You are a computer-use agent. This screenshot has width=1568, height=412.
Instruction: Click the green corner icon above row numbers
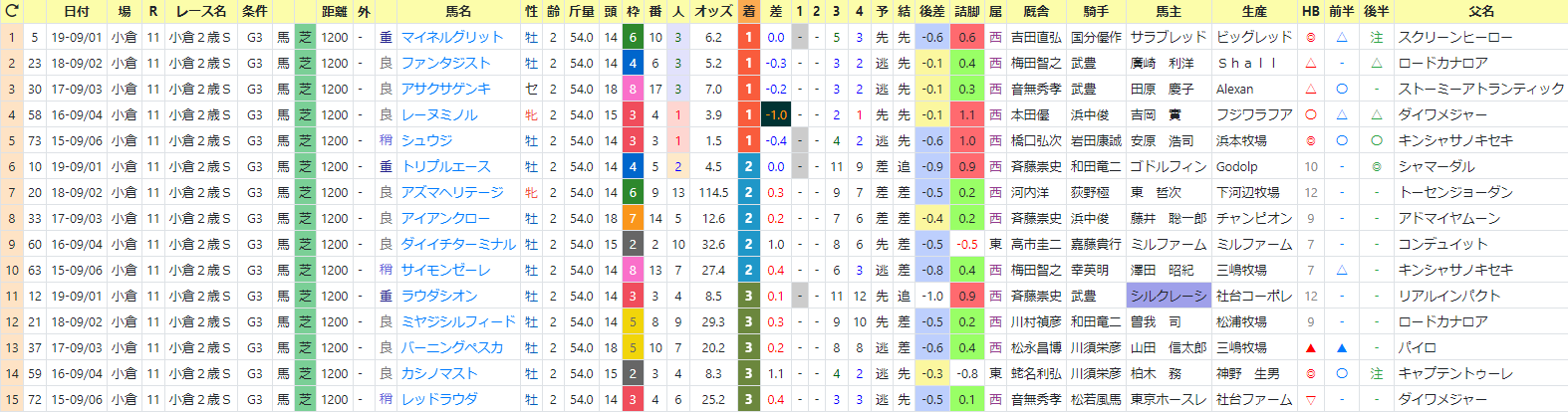tap(11, 11)
